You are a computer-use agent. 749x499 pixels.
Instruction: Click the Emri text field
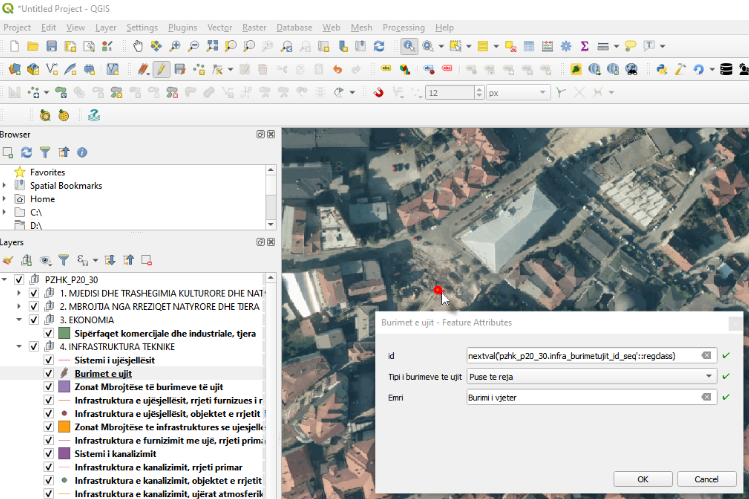point(582,397)
